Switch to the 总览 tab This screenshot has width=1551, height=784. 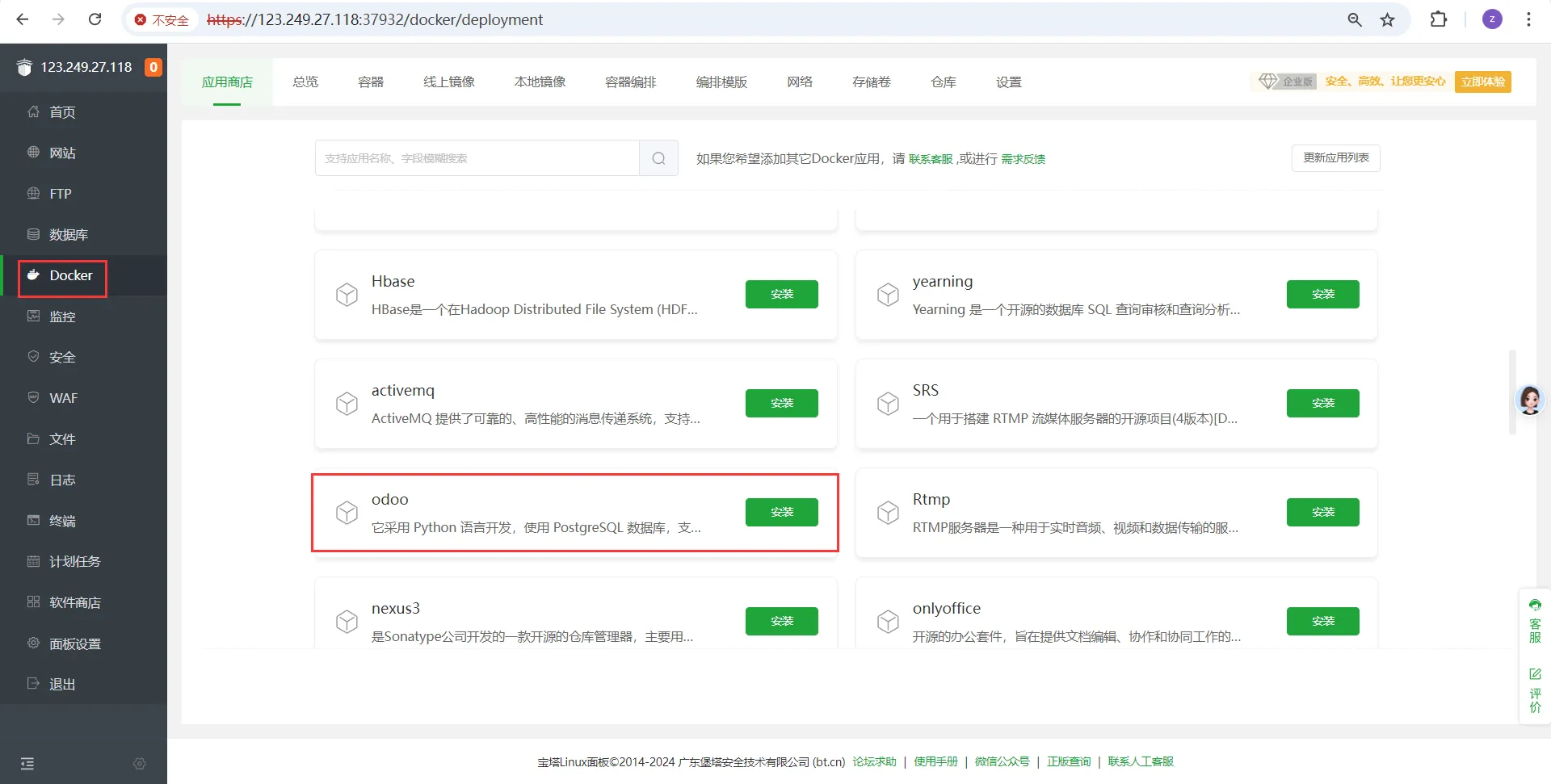point(305,82)
